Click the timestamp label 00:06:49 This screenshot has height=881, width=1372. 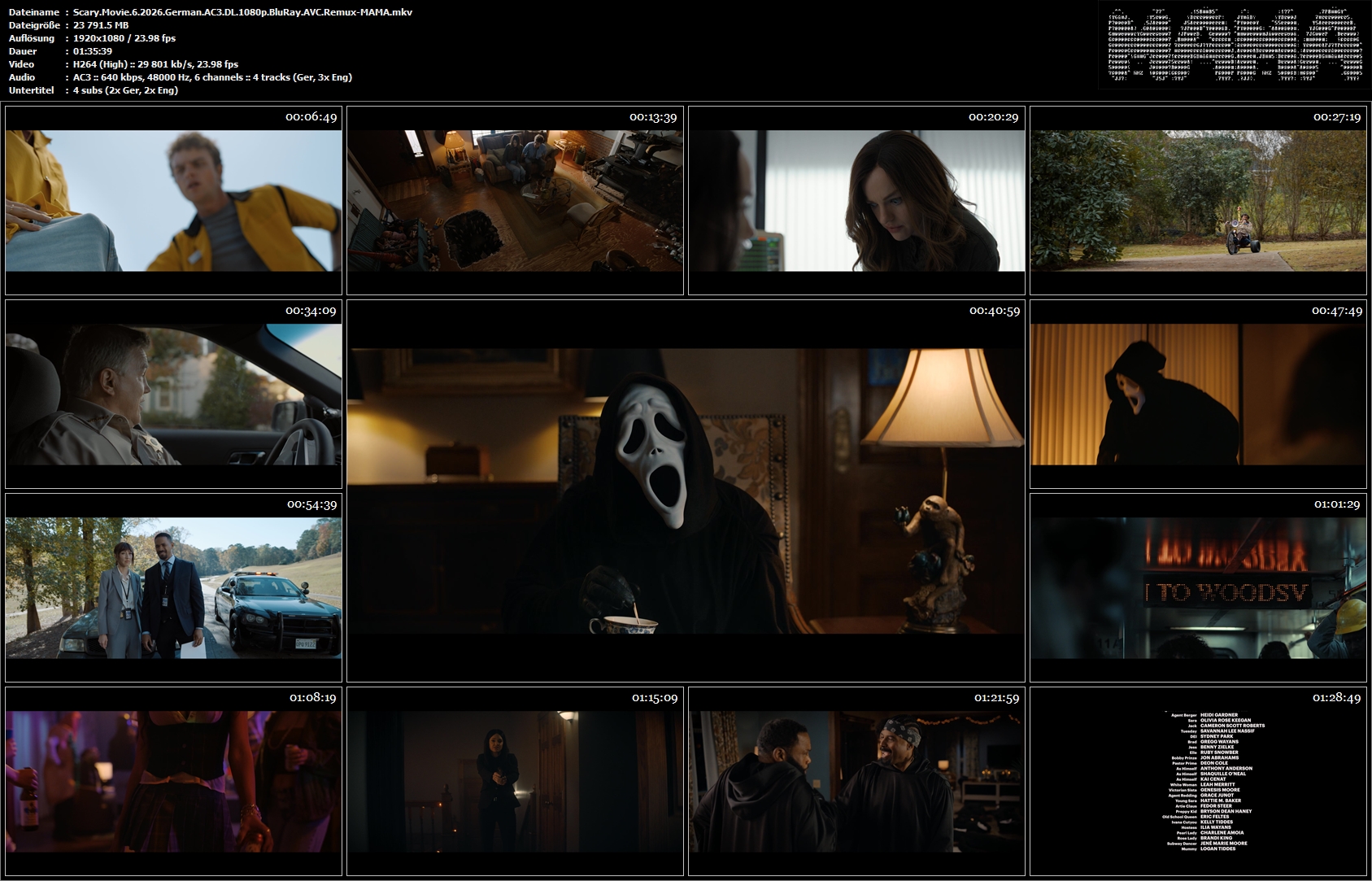point(311,117)
